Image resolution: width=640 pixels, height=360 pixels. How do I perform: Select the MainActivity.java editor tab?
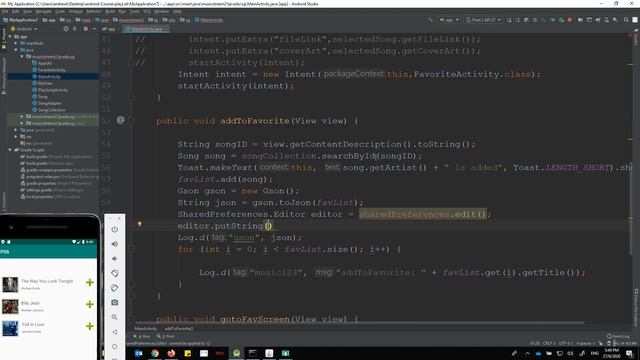click(146, 29)
